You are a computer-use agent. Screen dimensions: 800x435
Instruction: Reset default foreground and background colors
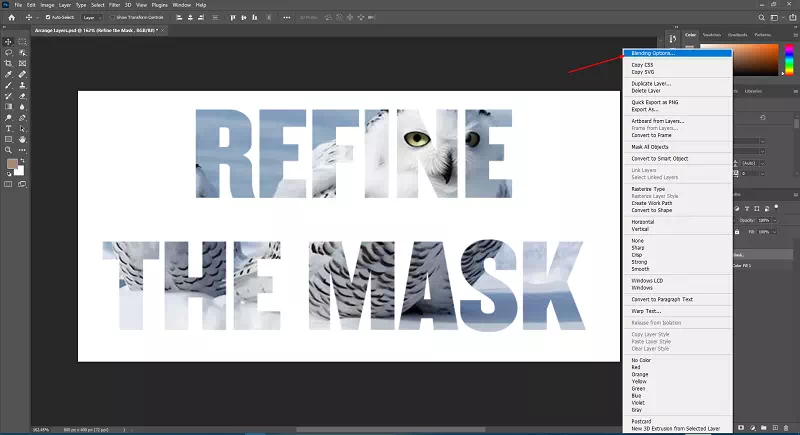click(9, 174)
